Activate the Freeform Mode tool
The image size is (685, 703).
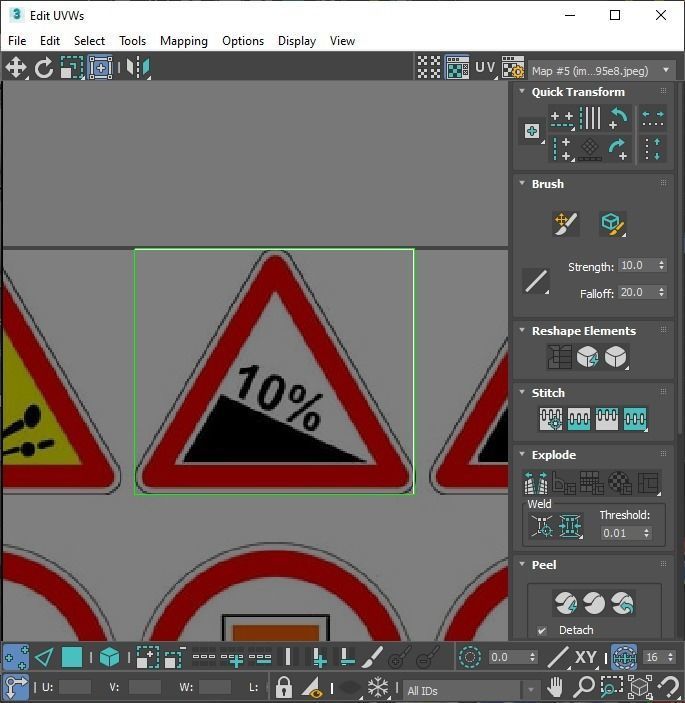pyautogui.click(x=100, y=68)
